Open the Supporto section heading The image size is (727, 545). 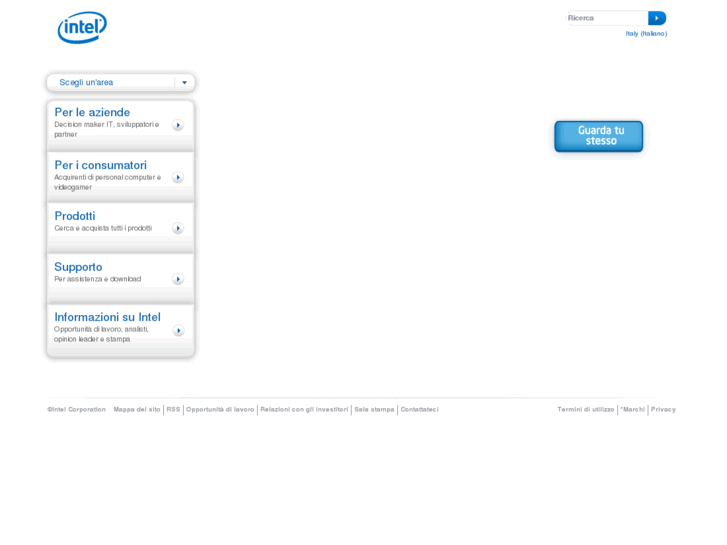[78, 267]
